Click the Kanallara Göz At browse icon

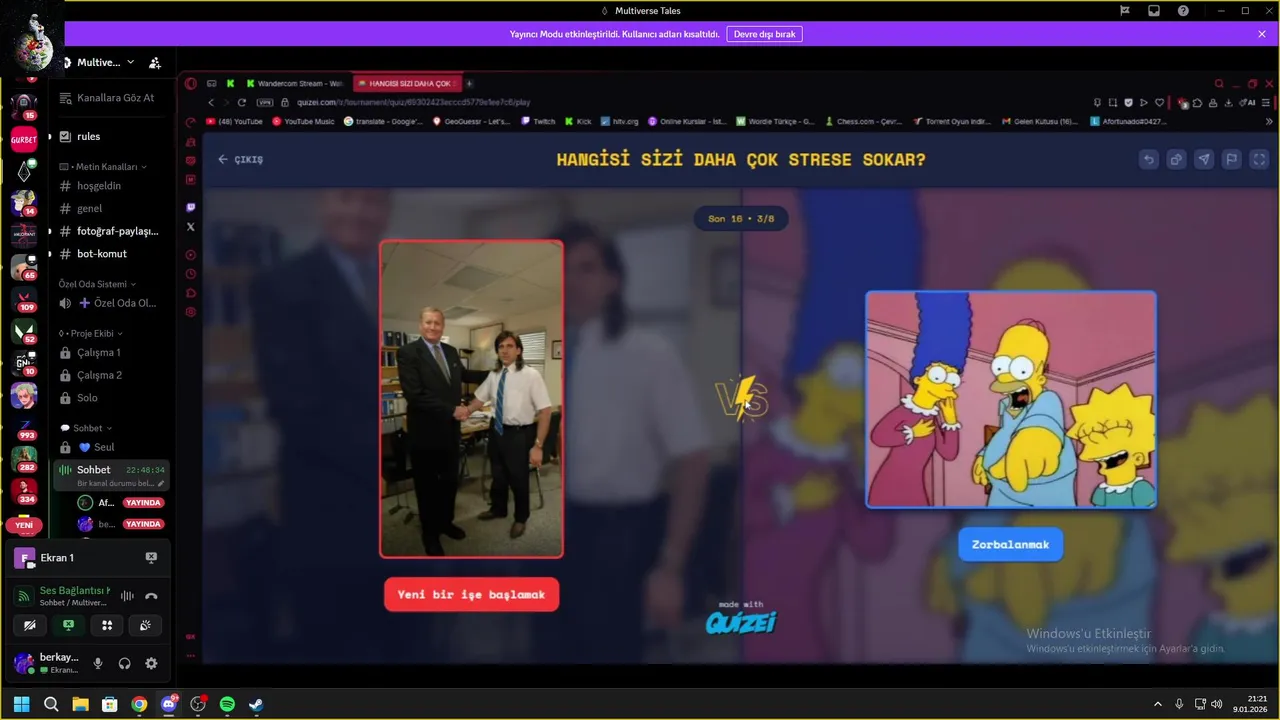(66, 98)
